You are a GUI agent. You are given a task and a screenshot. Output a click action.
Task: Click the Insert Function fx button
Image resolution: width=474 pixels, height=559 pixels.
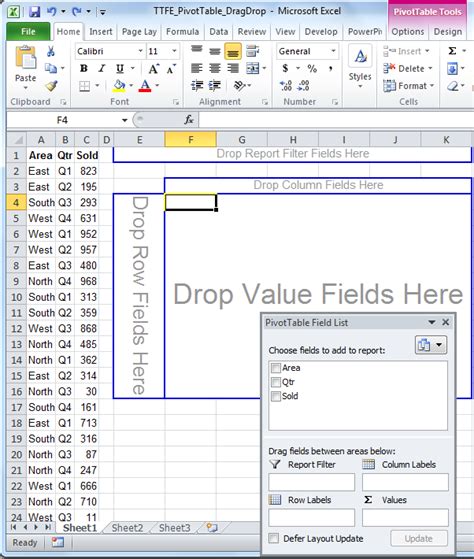[189, 120]
